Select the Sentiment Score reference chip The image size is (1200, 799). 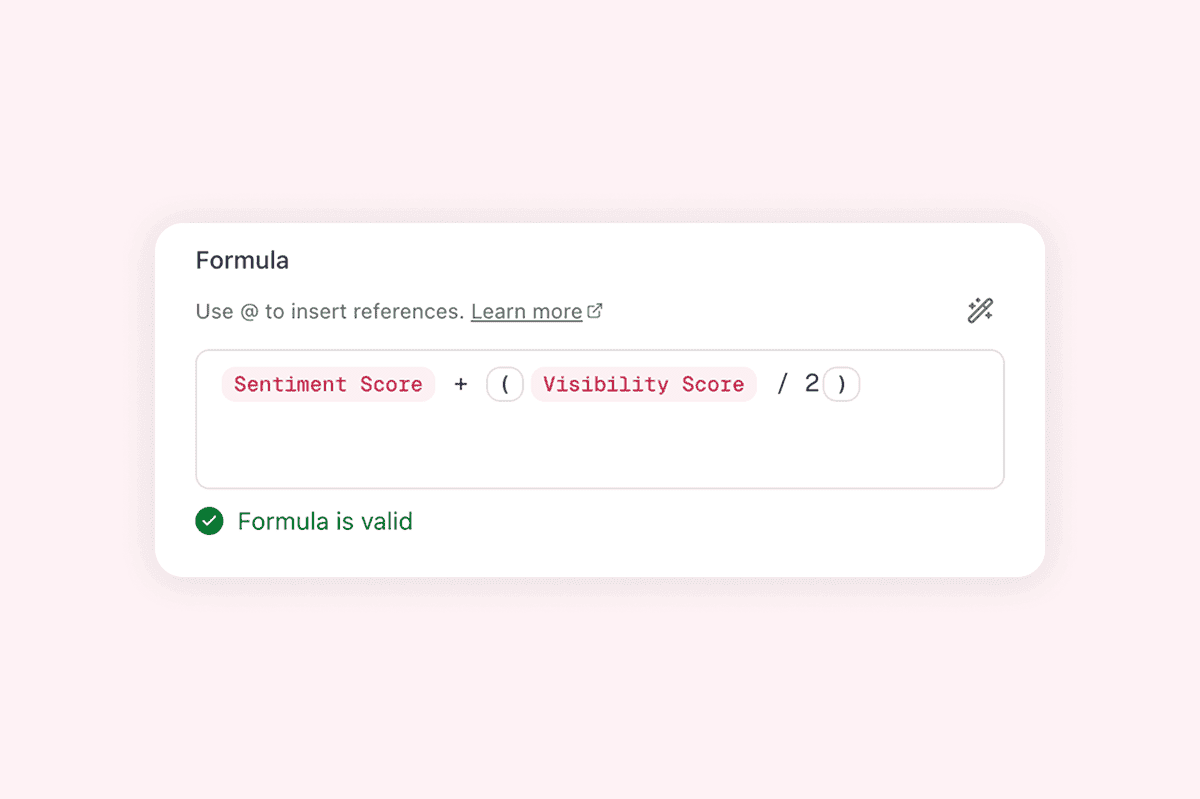click(328, 384)
